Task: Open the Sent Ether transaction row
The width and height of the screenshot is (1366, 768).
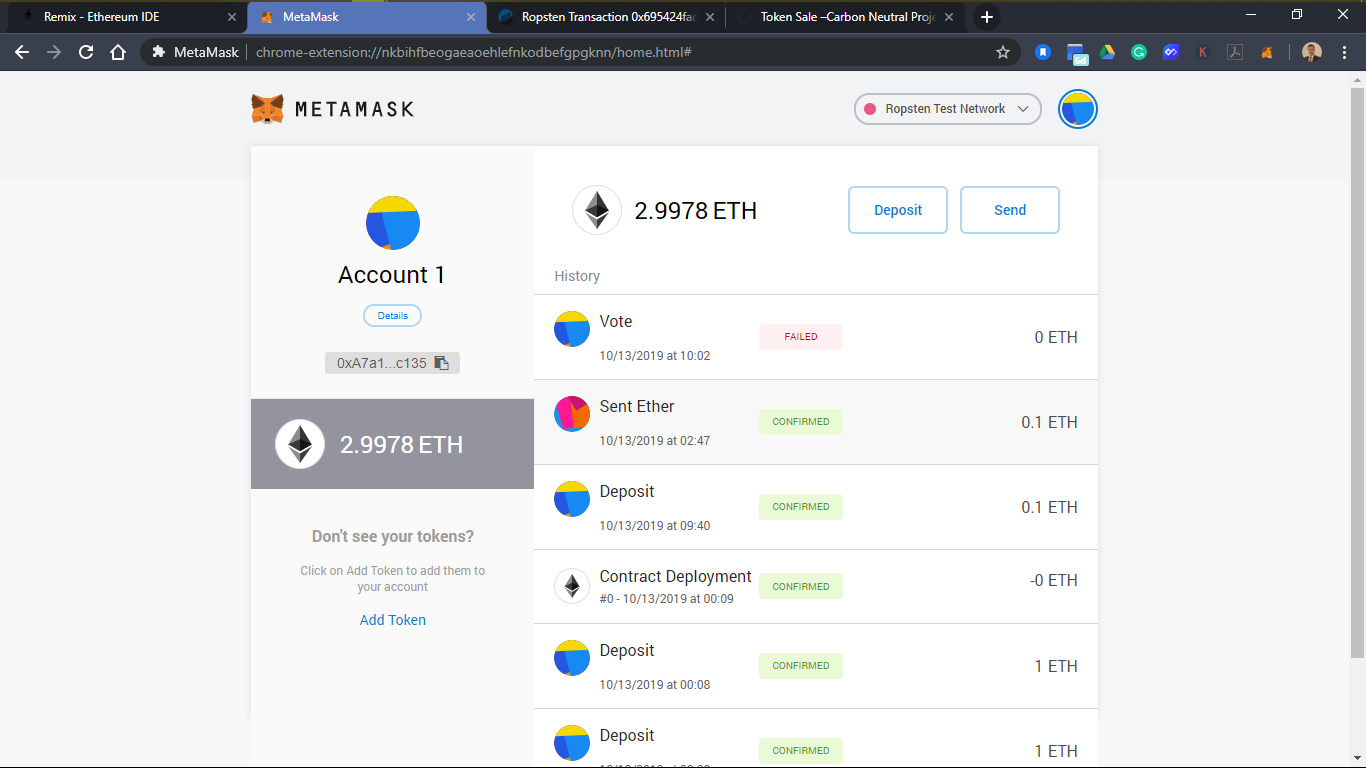Action: (x=816, y=422)
